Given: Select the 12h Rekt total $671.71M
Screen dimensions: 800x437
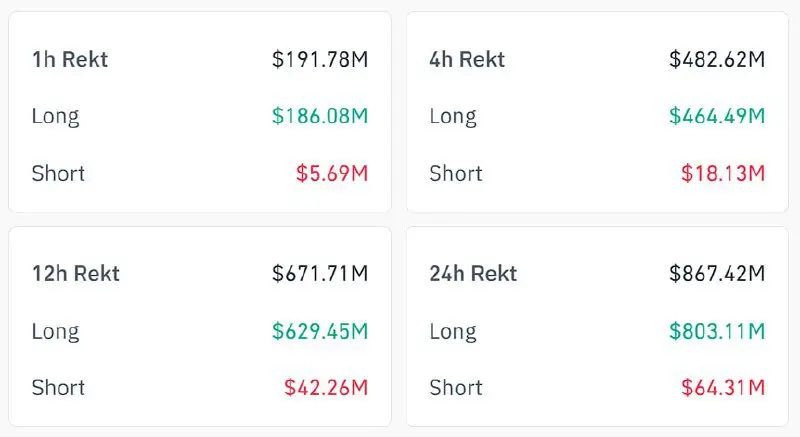Looking at the screenshot, I should click(x=320, y=274).
